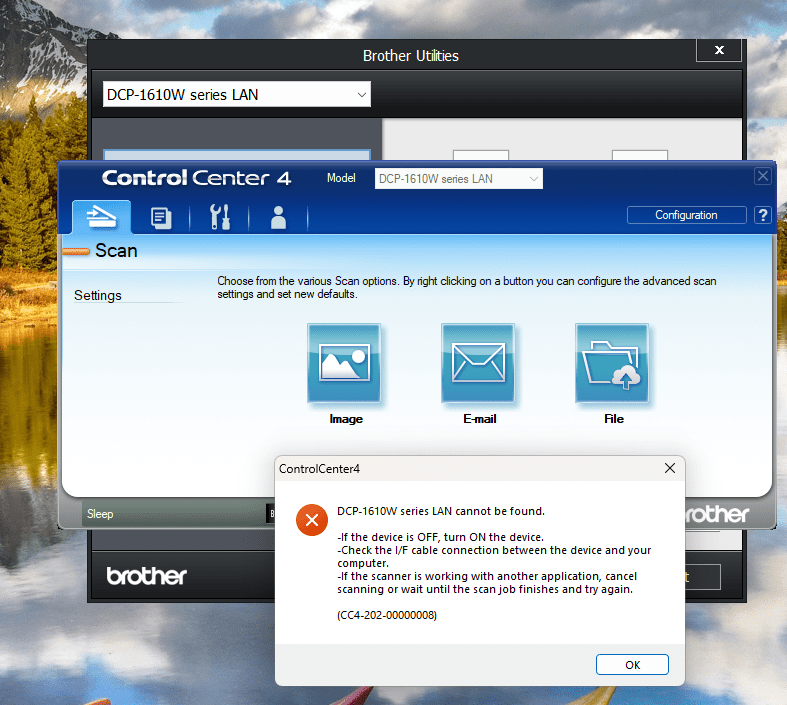This screenshot has height=705, width=787.
Task: Click the Control Center 4 logo
Action: coord(196,178)
